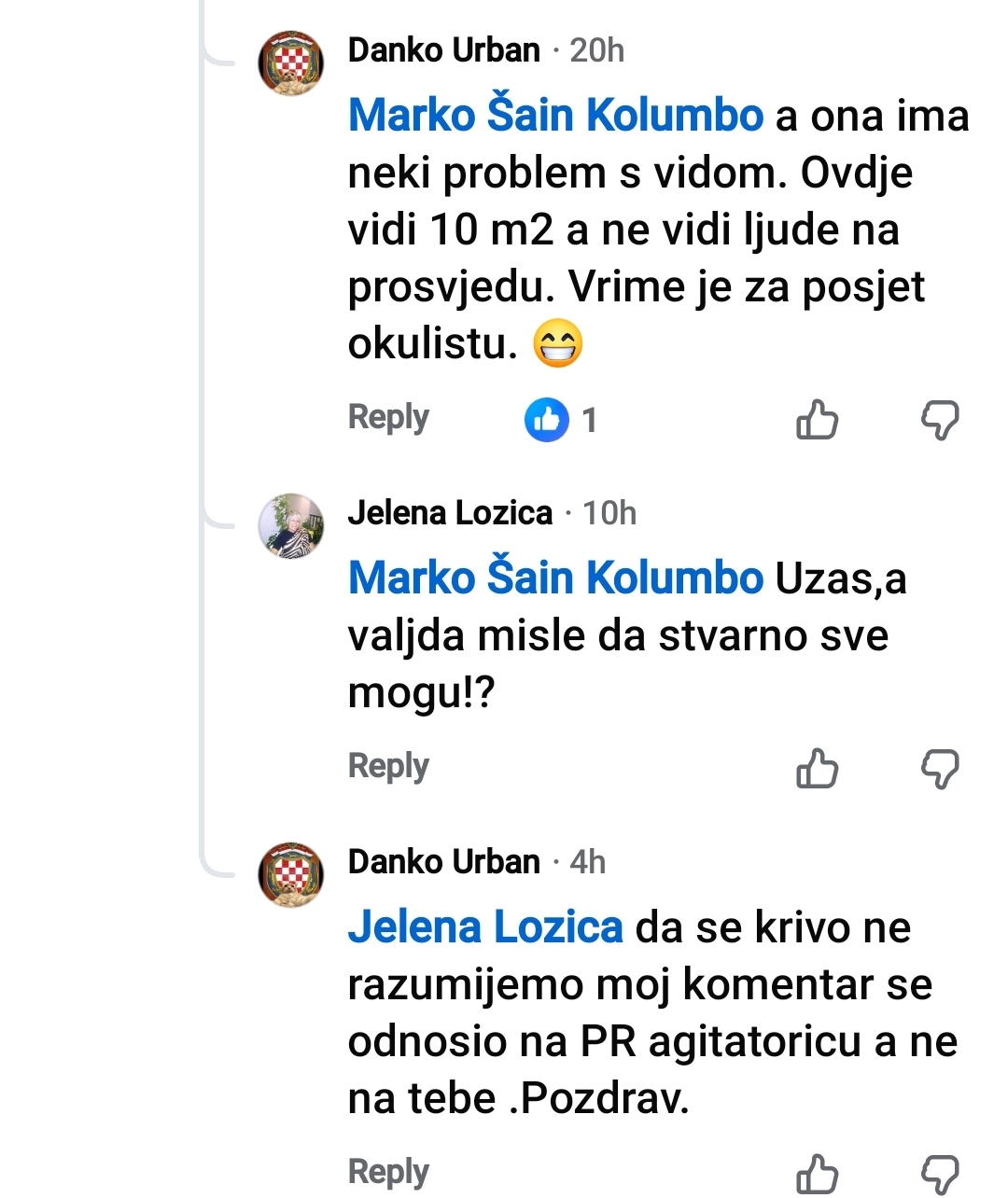
Task: Like Danko Urban's 20h comment with thumbs-up
Action: 817,420
